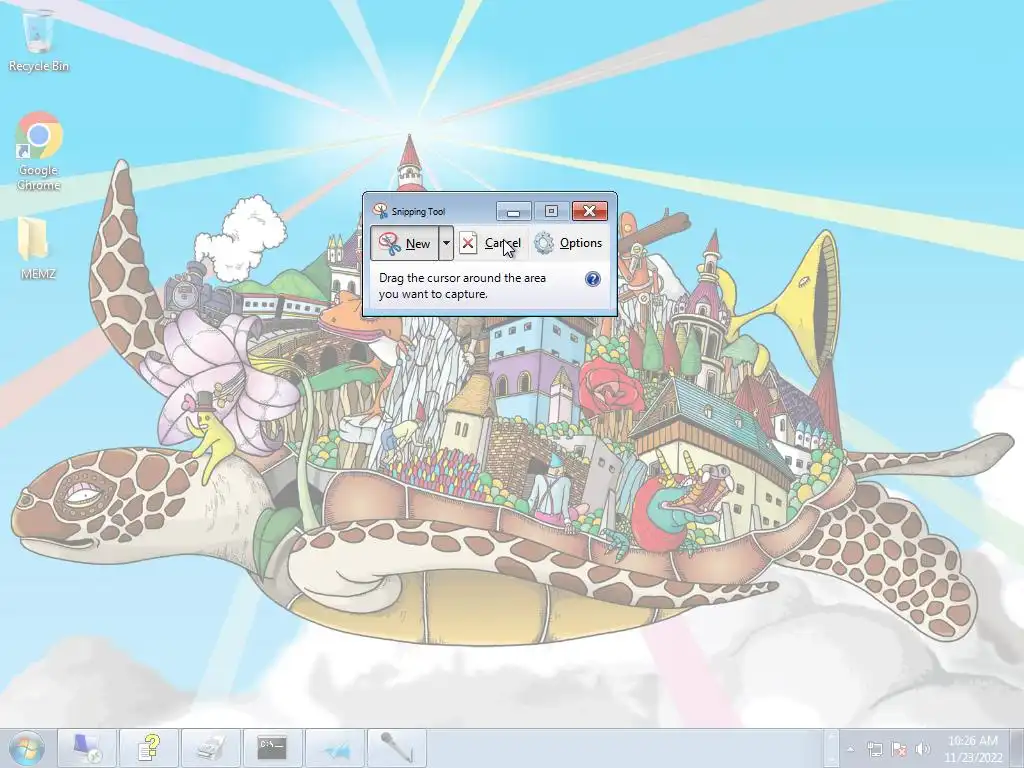1024x768 pixels.
Task: Close the Snipping Tool window
Action: point(590,211)
